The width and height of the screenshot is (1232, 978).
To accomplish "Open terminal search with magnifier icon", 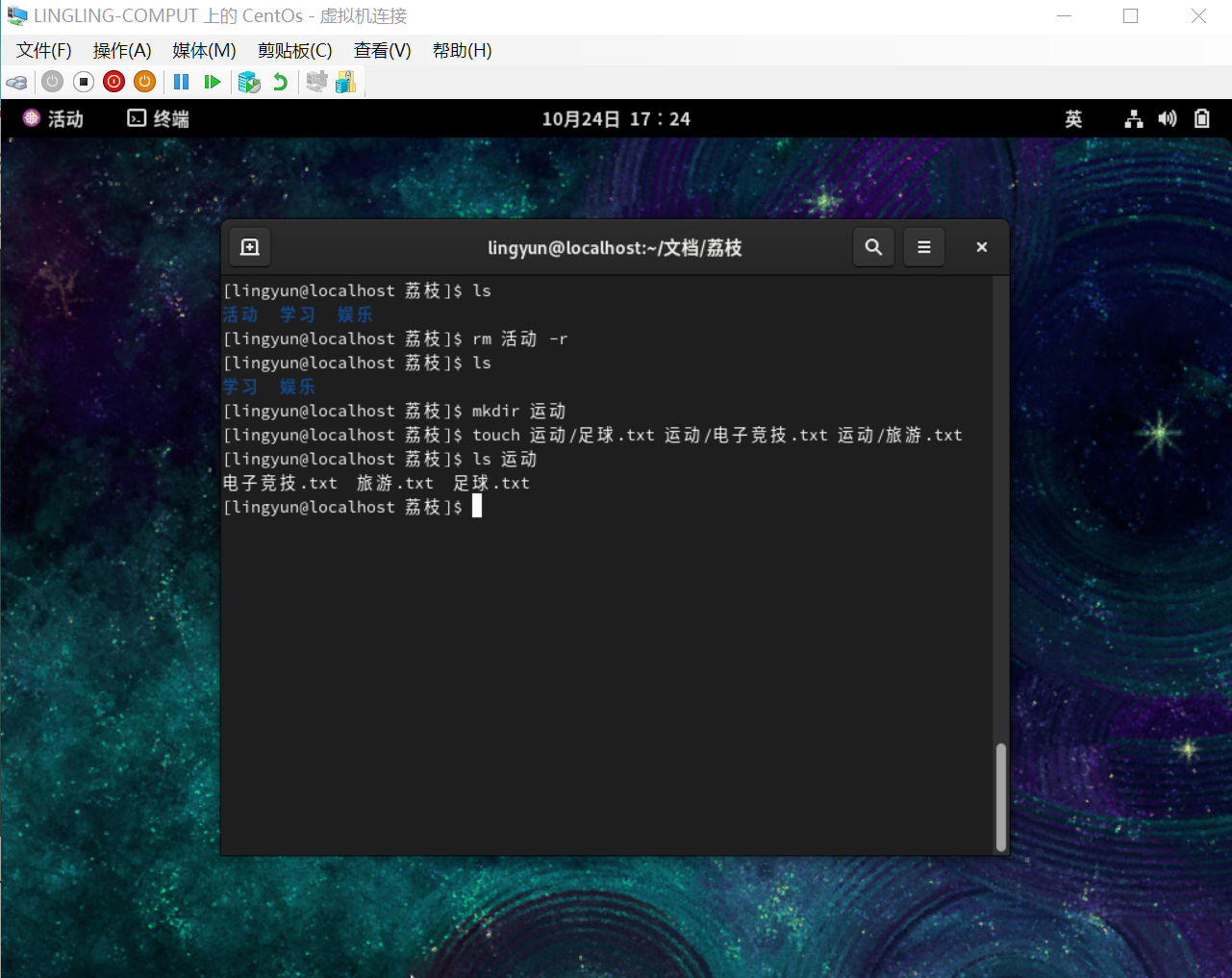I will pyautogui.click(x=873, y=247).
